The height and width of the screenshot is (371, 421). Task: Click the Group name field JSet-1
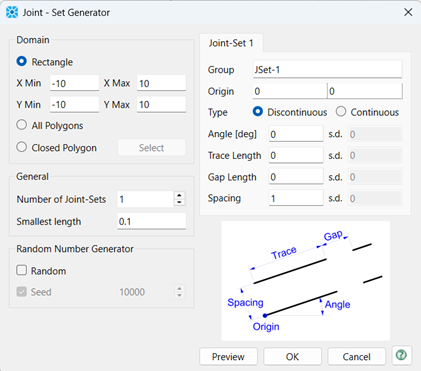tap(327, 69)
